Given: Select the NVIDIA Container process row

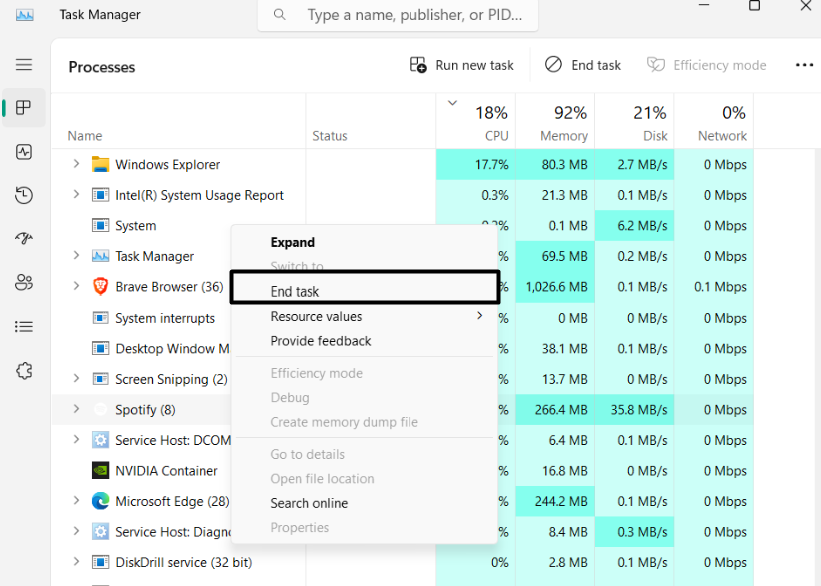Looking at the screenshot, I should point(166,471).
